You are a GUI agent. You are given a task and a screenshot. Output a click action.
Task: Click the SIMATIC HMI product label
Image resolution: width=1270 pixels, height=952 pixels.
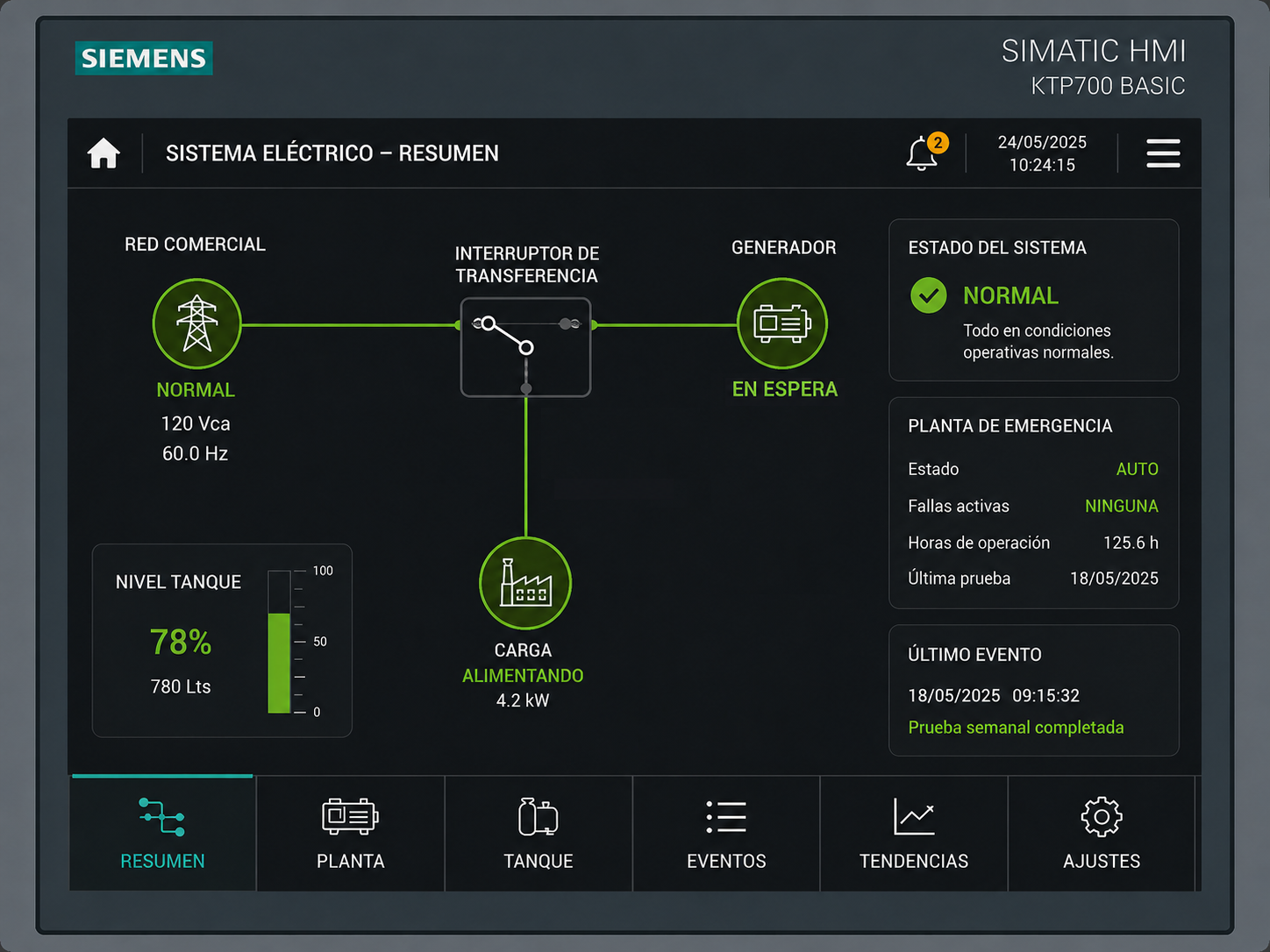click(1093, 51)
